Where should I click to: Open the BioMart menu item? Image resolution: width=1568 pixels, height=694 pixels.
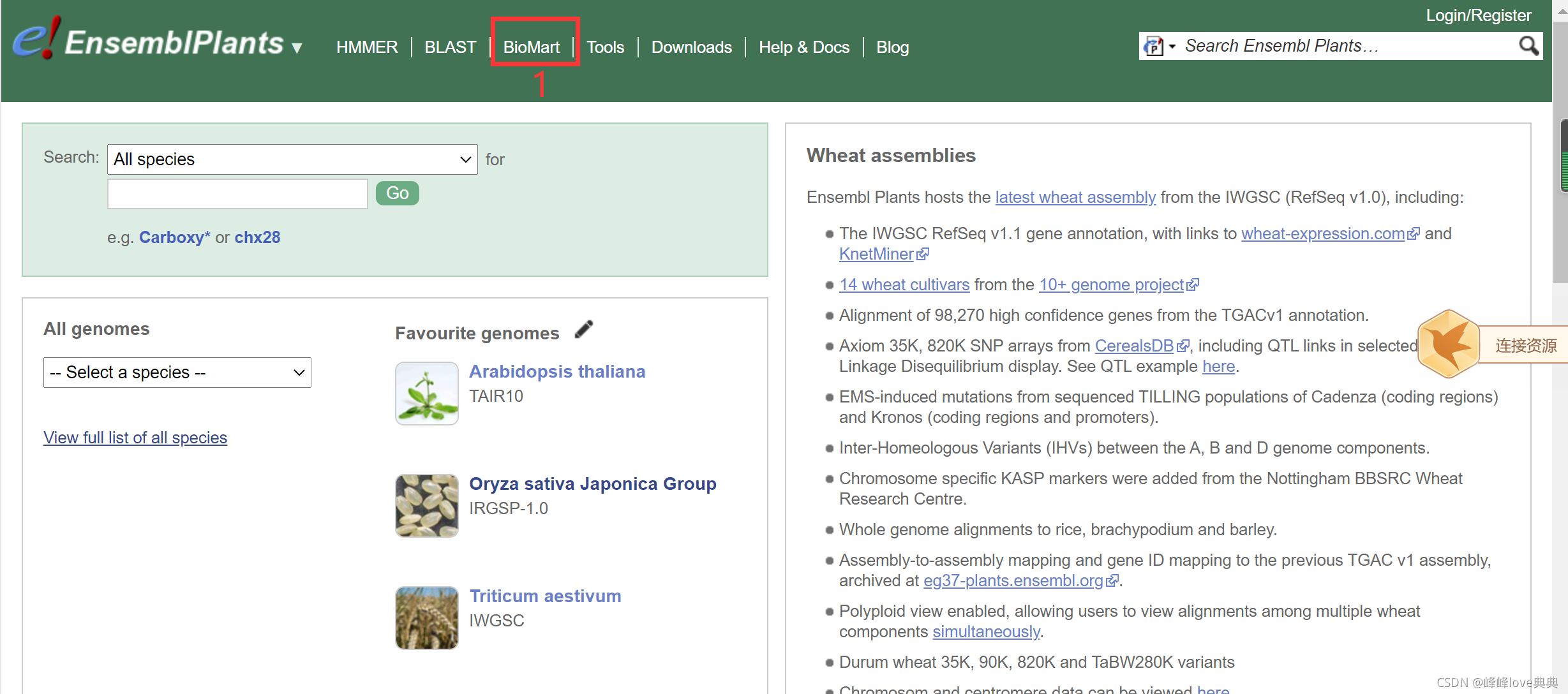click(531, 47)
